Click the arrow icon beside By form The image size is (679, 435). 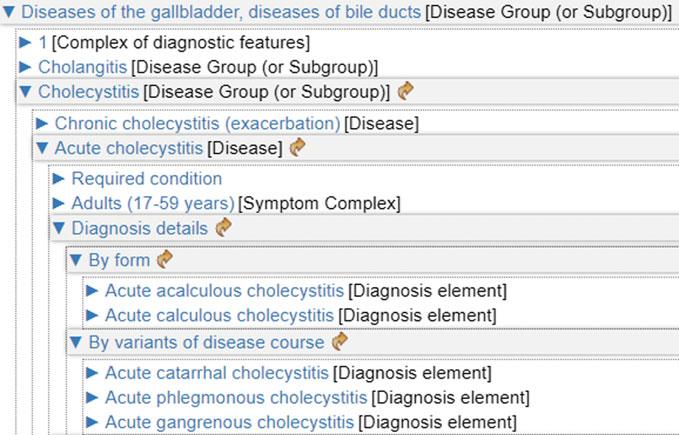tap(165, 260)
